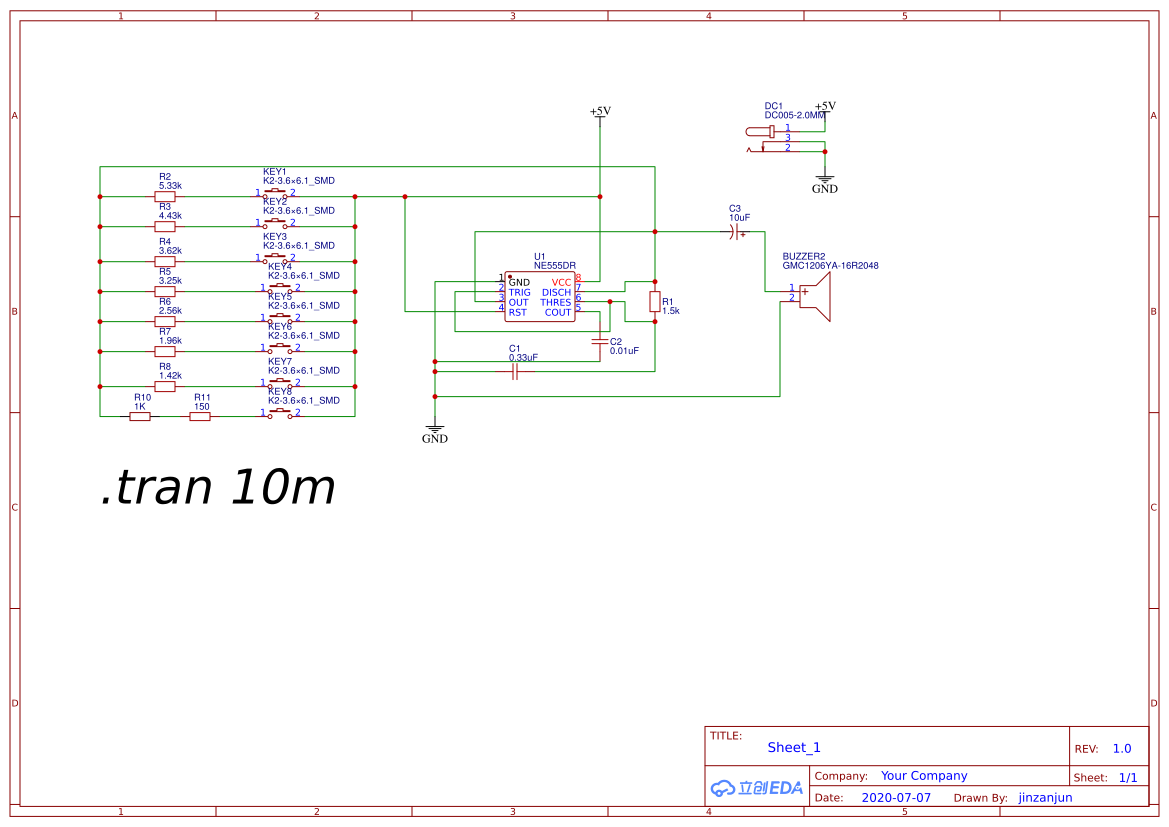Screen dimensions: 1169x827
Task: Click the KEY1 pushbutton switch symbol
Action: (275, 195)
